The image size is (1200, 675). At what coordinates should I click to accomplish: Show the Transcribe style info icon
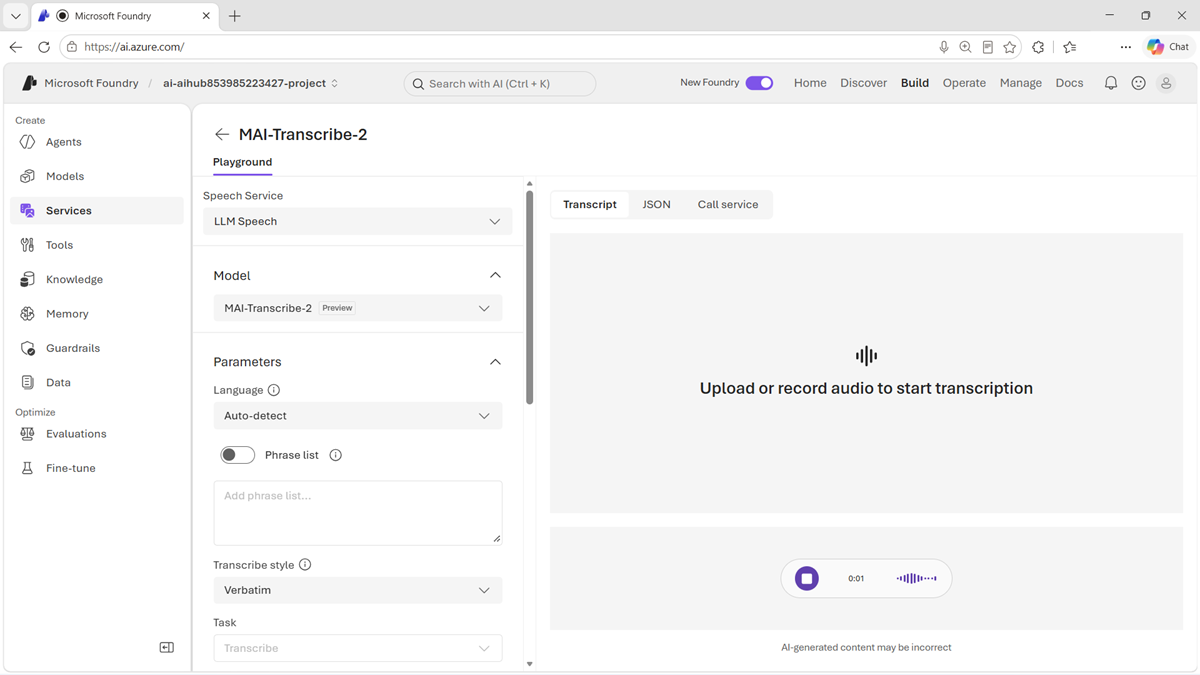click(x=305, y=565)
